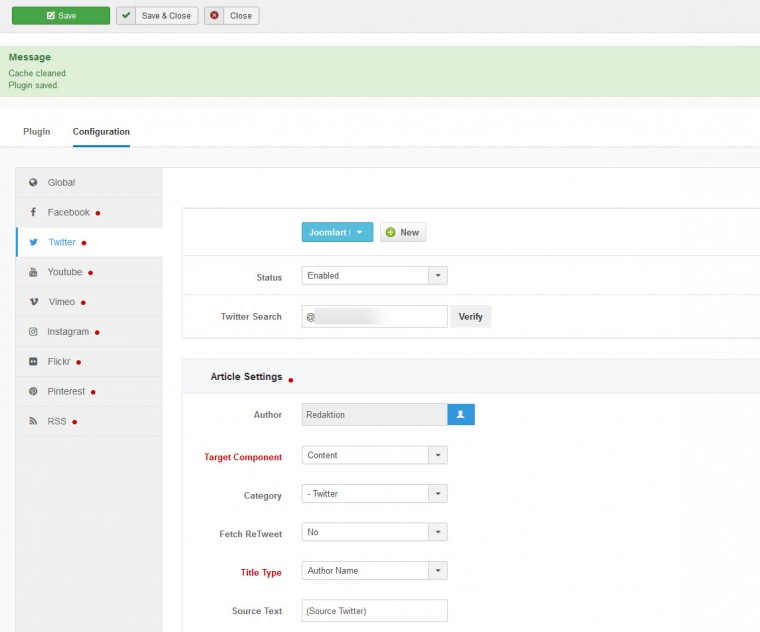The height and width of the screenshot is (632, 760).
Task: Click the Pinterest icon in sidebar
Action: tap(33, 392)
